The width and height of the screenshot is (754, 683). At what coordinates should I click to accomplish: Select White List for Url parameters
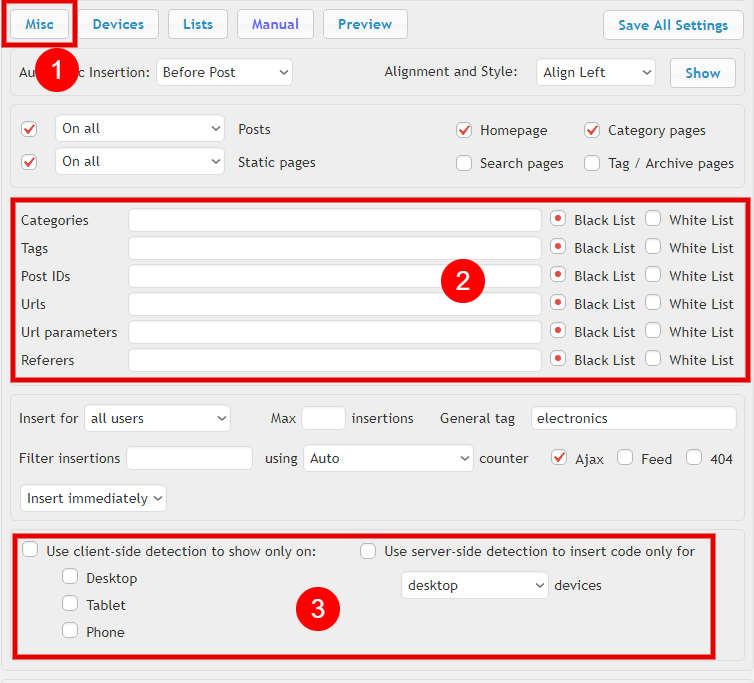point(653,330)
